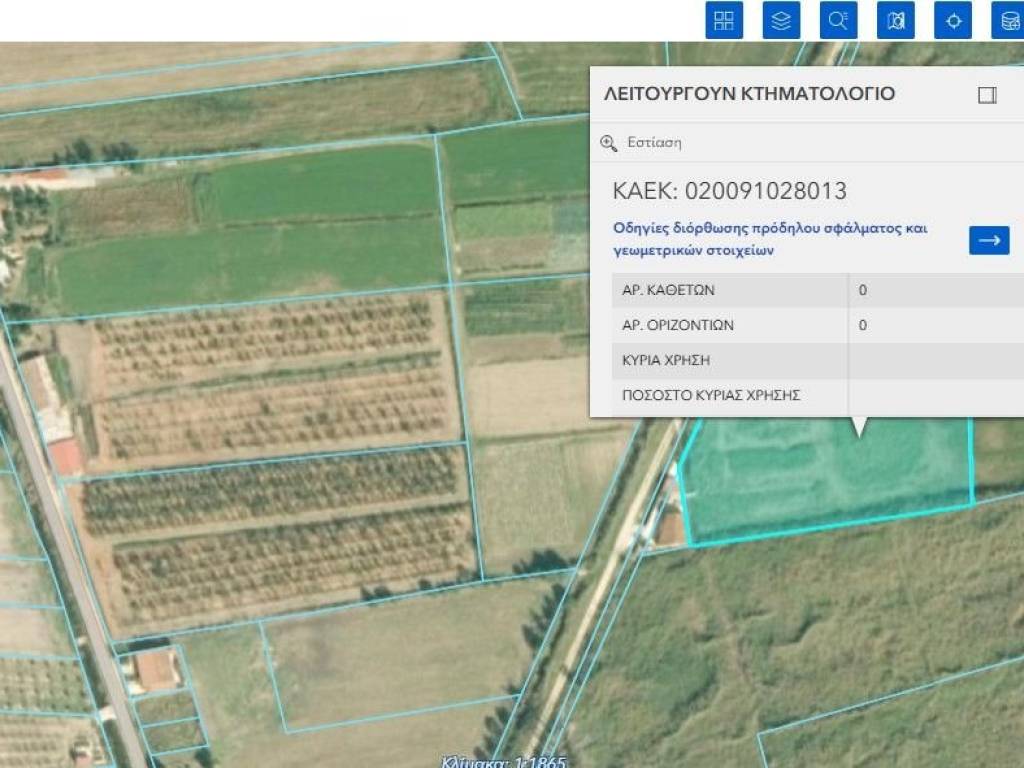Open the add data database icon
Screen dimensions: 1024x768
click(1009, 20)
